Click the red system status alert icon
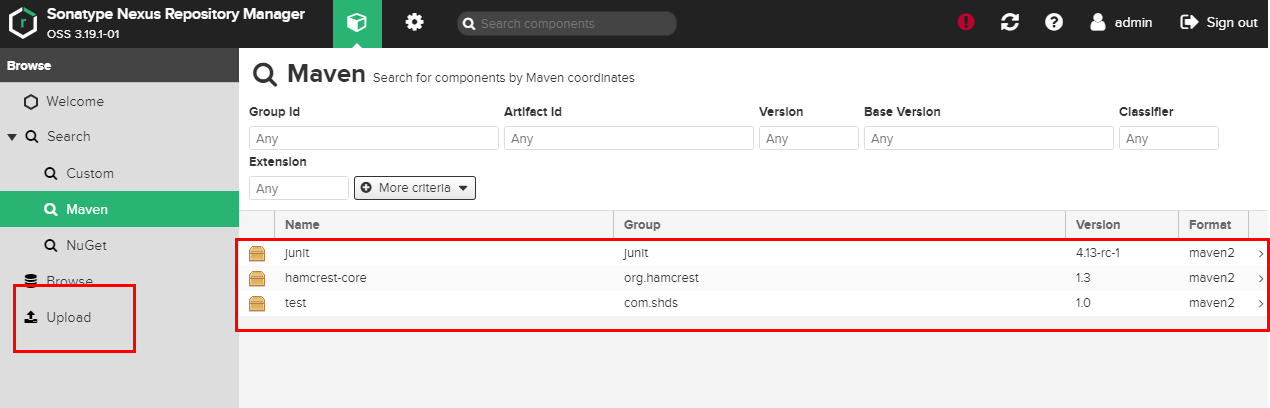The width and height of the screenshot is (1270, 408). tap(966, 22)
